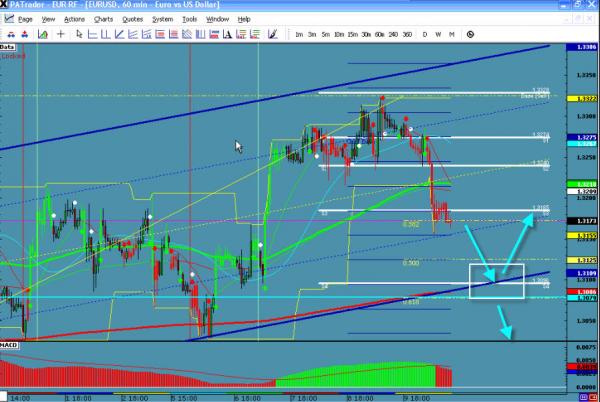Select the trend line drawing tool
The image size is (600, 402).
[x=119, y=34]
